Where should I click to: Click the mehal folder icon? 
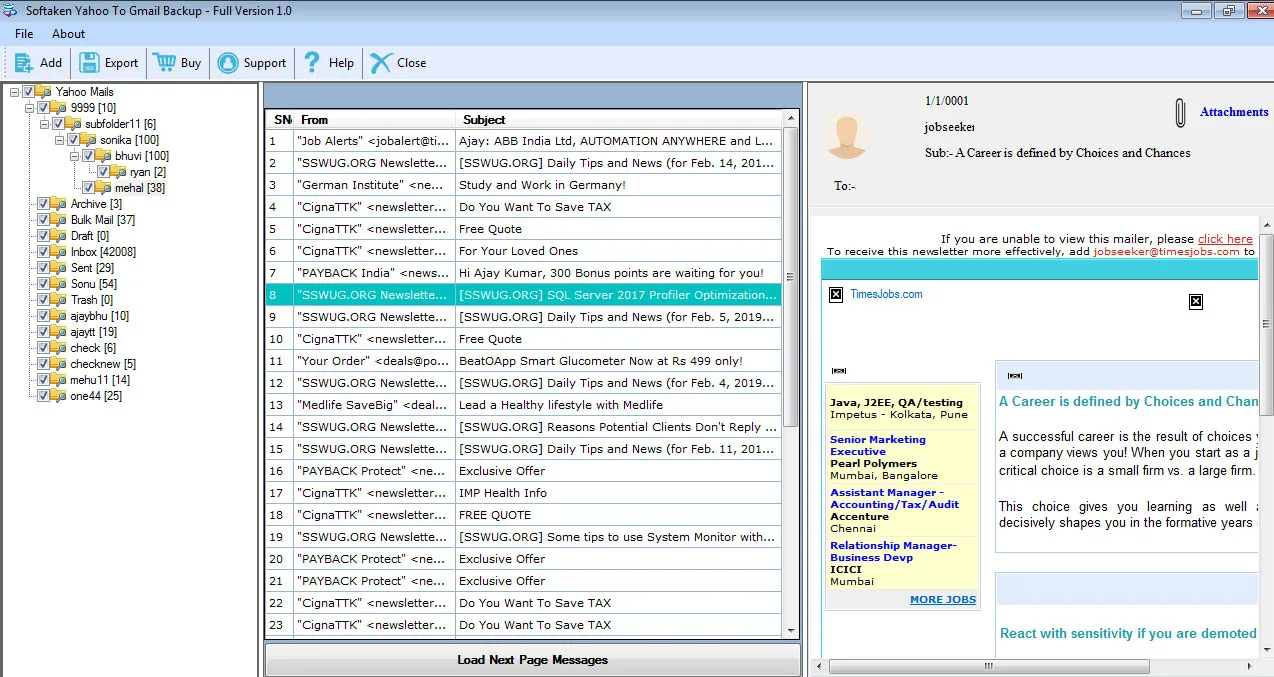tap(104, 188)
